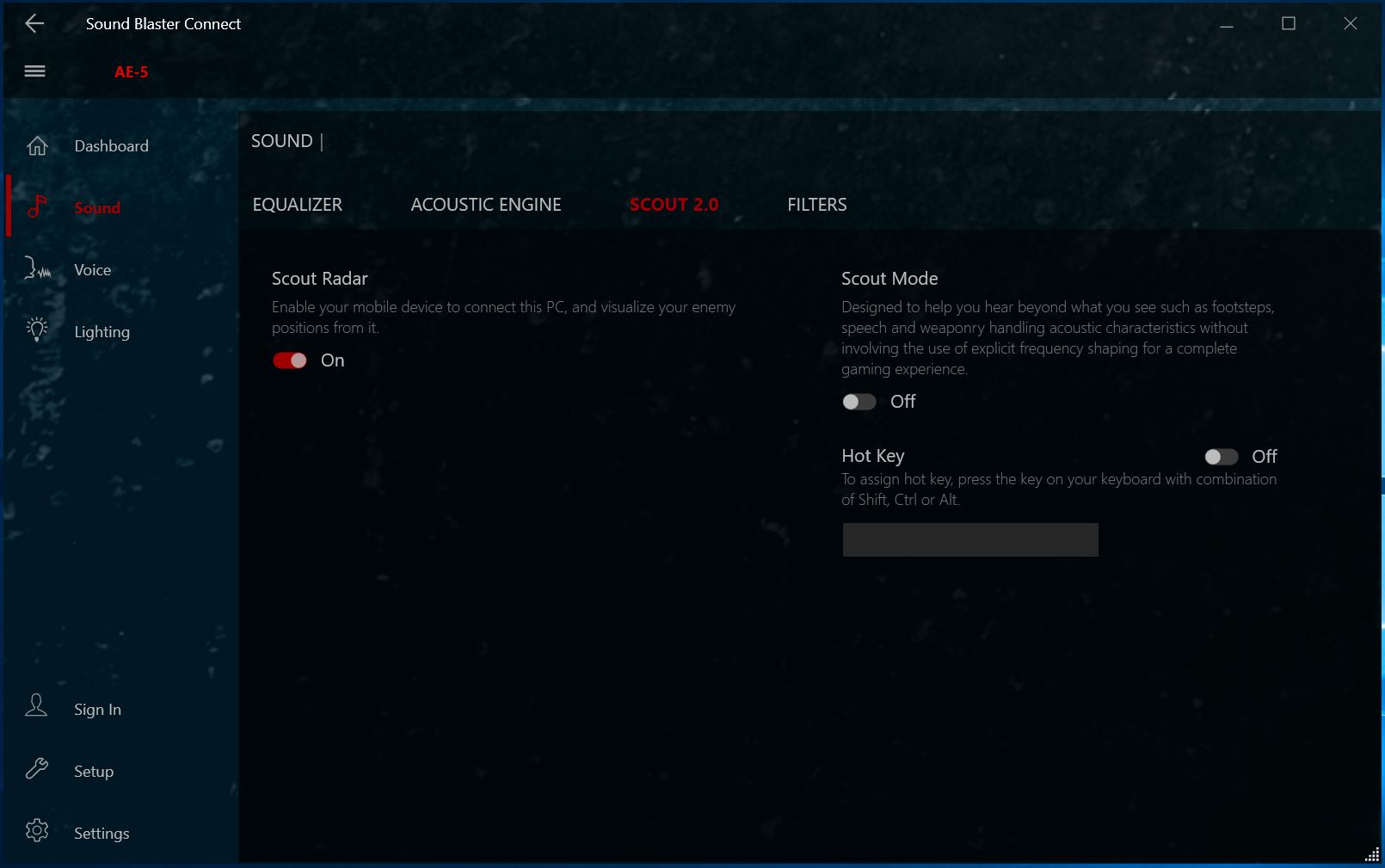The image size is (1385, 868).
Task: Enable the Hot Key toggle
Action: [x=1222, y=457]
